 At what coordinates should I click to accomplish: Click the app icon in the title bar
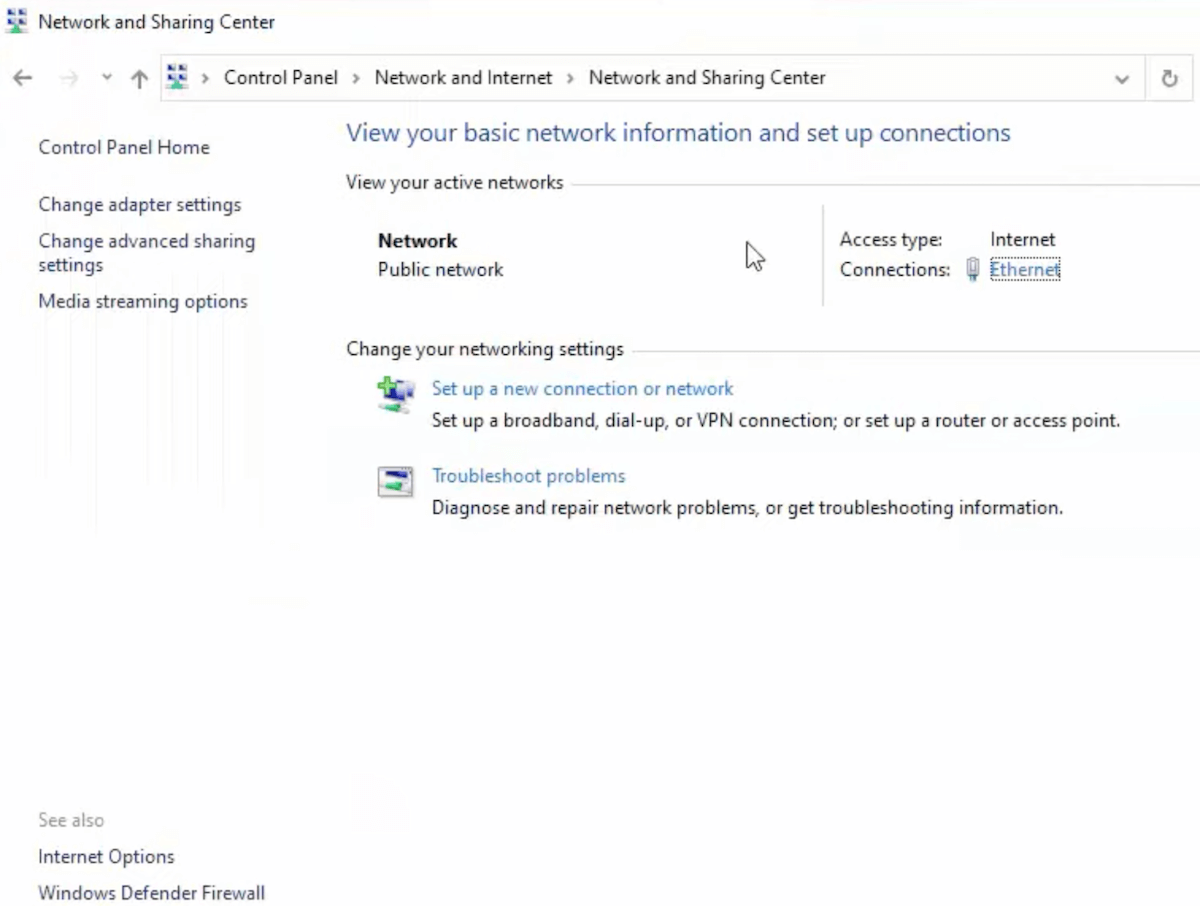tap(16, 20)
